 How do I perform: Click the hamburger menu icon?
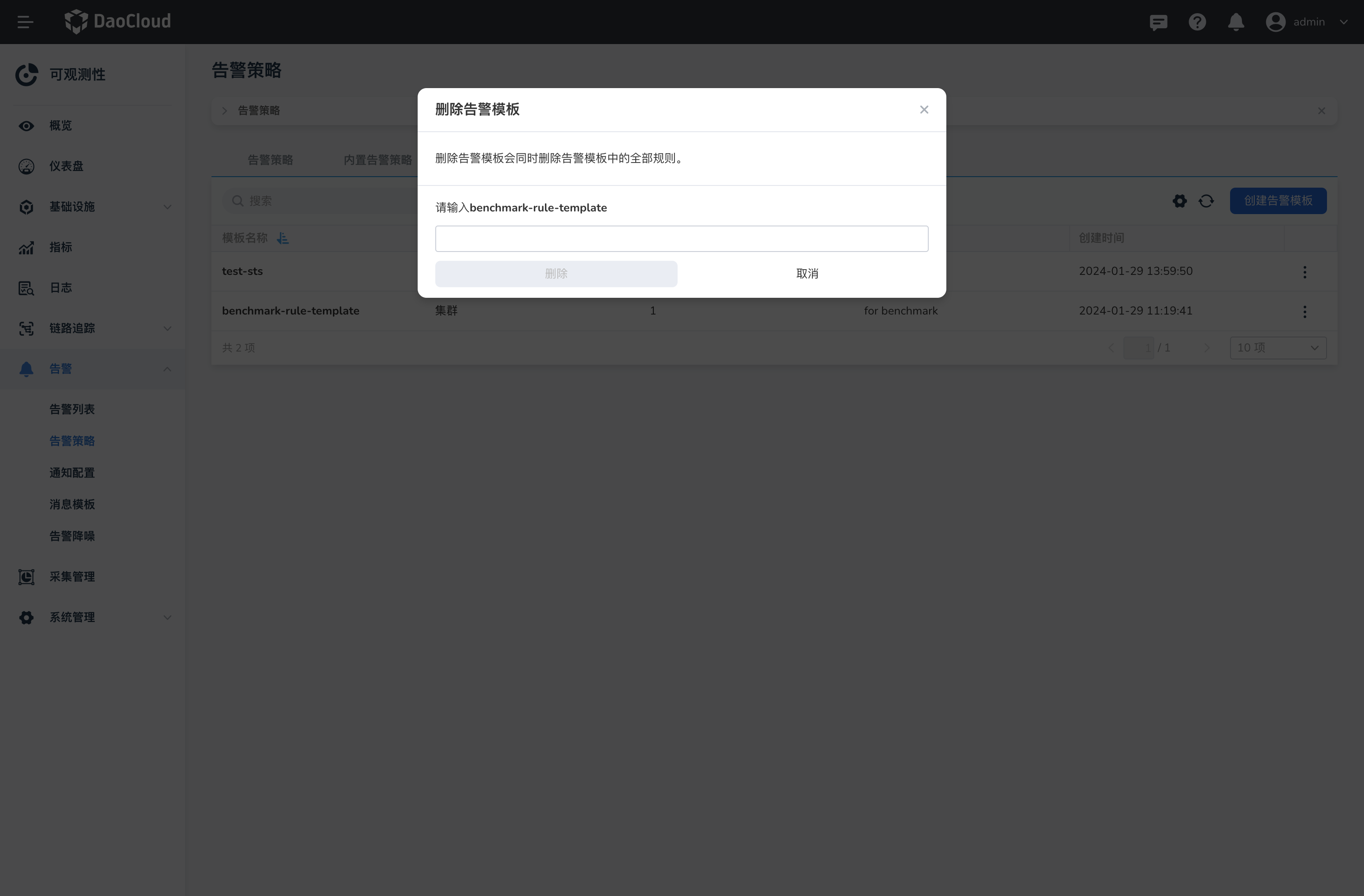(x=25, y=22)
